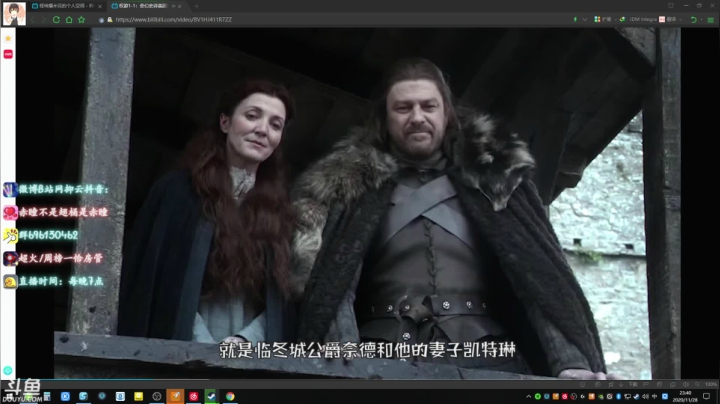
Task: Open the browser extensions (扩展) menu
Action: (603, 19)
